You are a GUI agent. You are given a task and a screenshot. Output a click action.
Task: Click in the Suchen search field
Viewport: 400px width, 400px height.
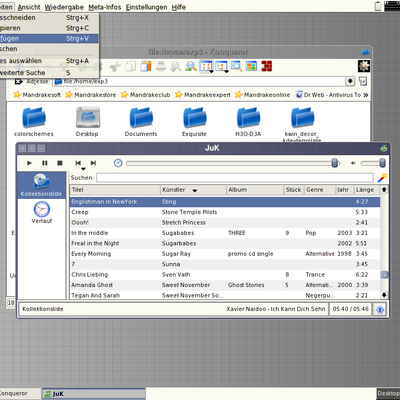235,178
